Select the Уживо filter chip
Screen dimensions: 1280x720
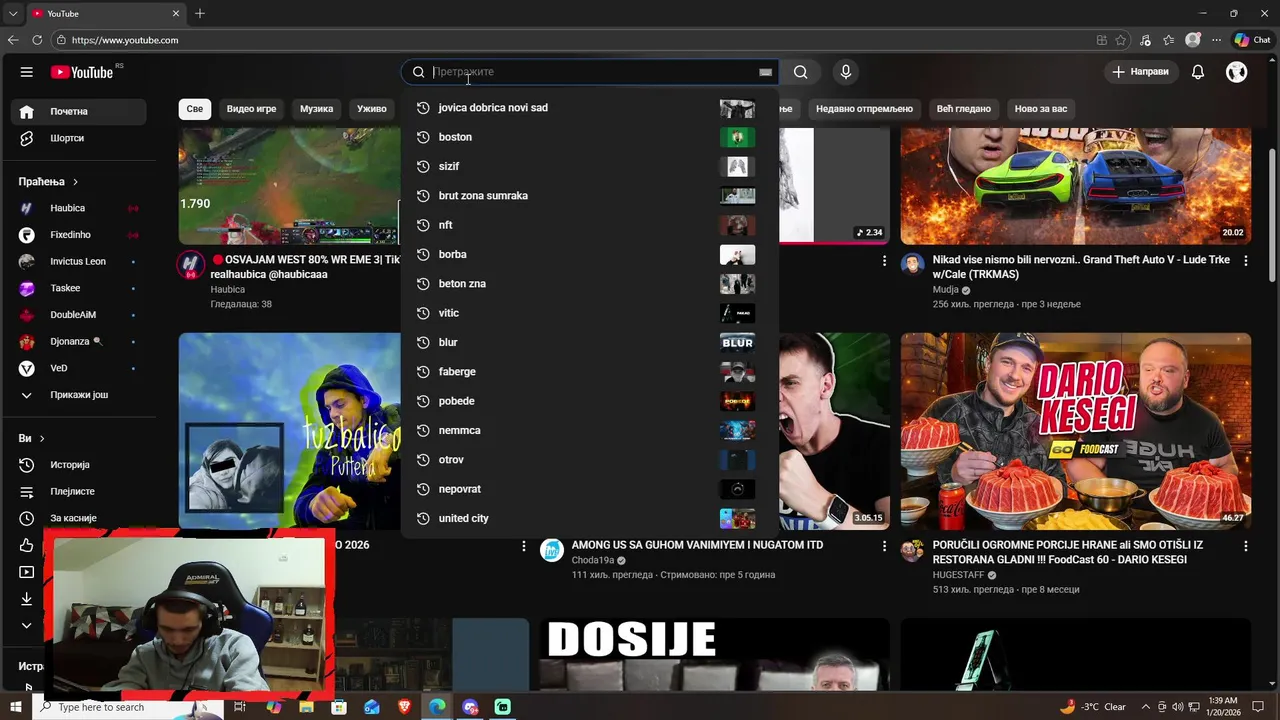[372, 109]
